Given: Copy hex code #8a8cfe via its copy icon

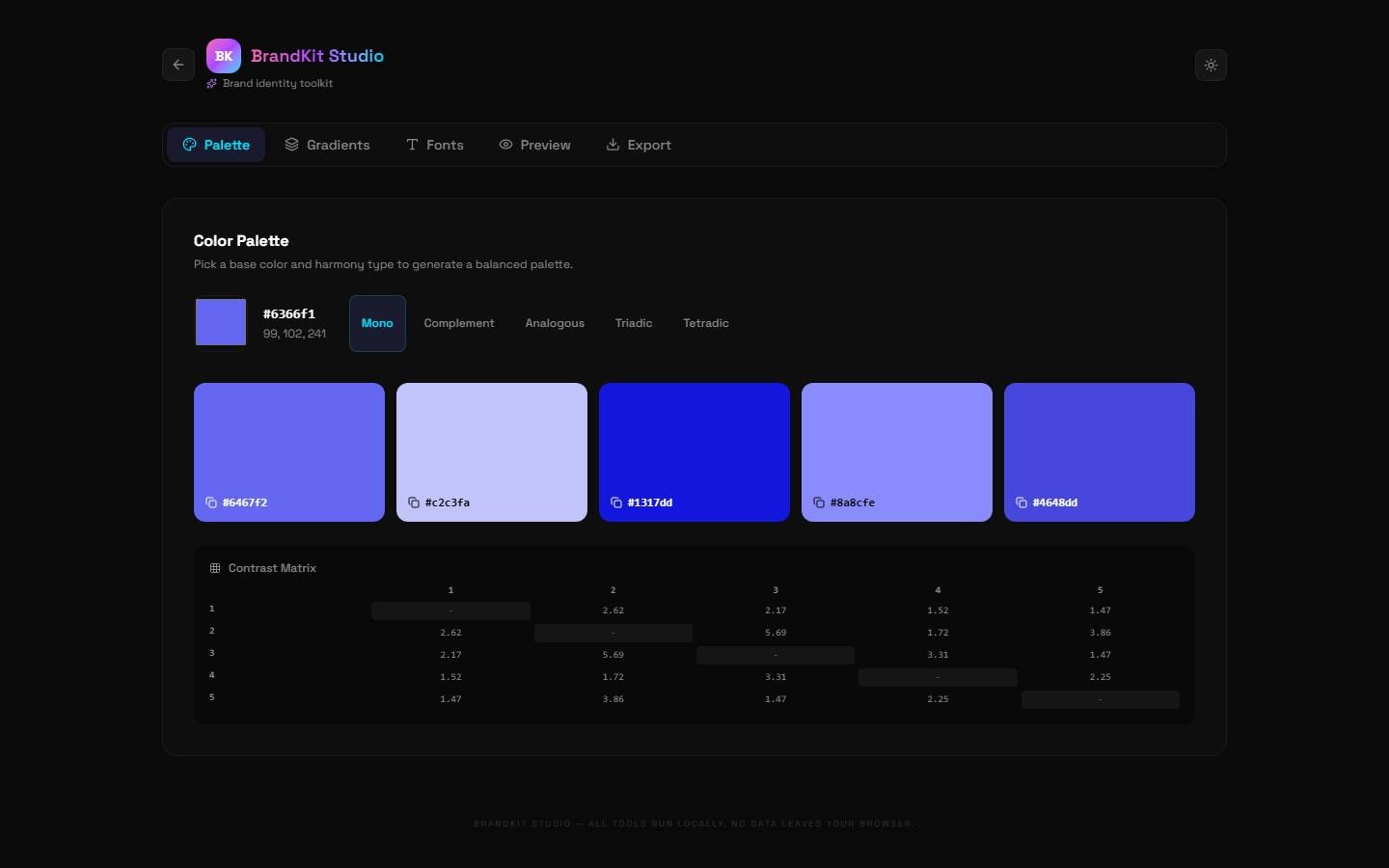Looking at the screenshot, I should coord(819,502).
